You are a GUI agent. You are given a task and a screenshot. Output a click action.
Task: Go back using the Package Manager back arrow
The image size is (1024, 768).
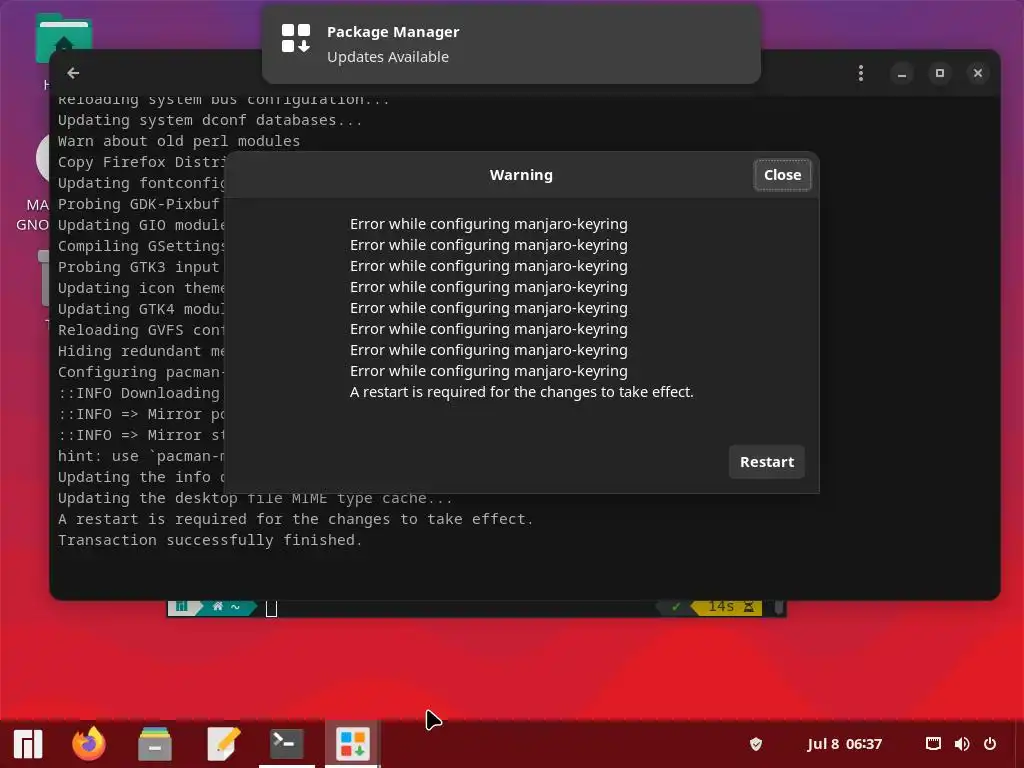coord(73,73)
